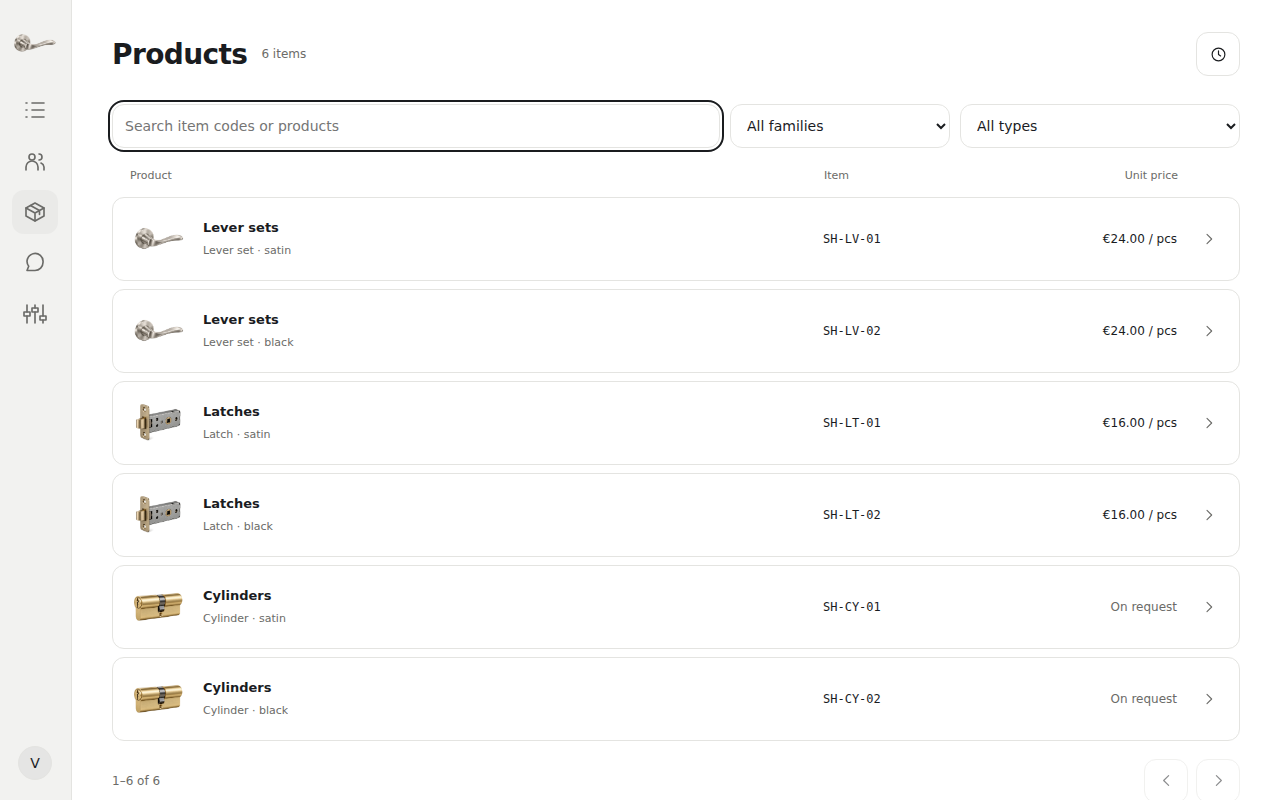Image resolution: width=1280 pixels, height=800 pixels.
Task: Click the door handle logo
Action: click(x=35, y=43)
